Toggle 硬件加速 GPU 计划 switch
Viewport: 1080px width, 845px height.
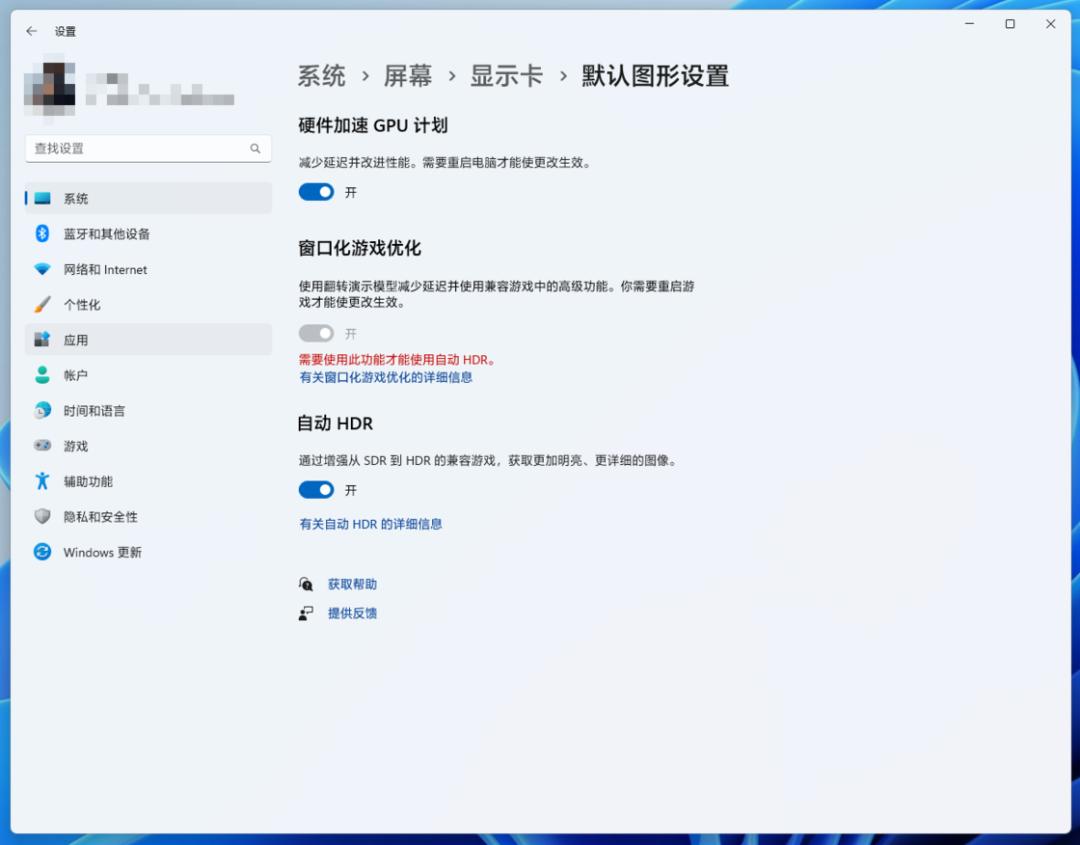[x=316, y=192]
